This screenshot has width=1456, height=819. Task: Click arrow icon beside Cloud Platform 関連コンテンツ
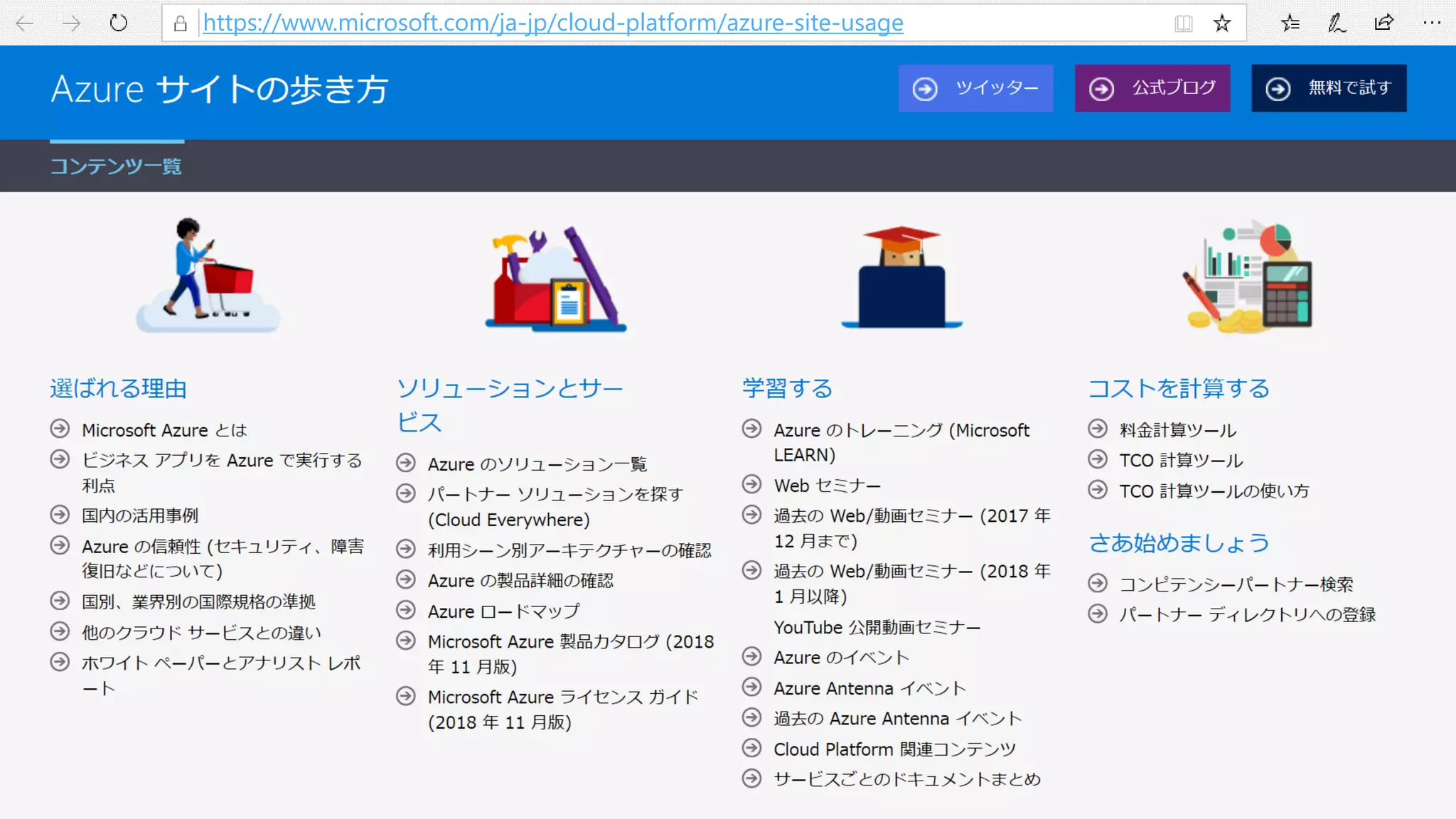tap(751, 748)
